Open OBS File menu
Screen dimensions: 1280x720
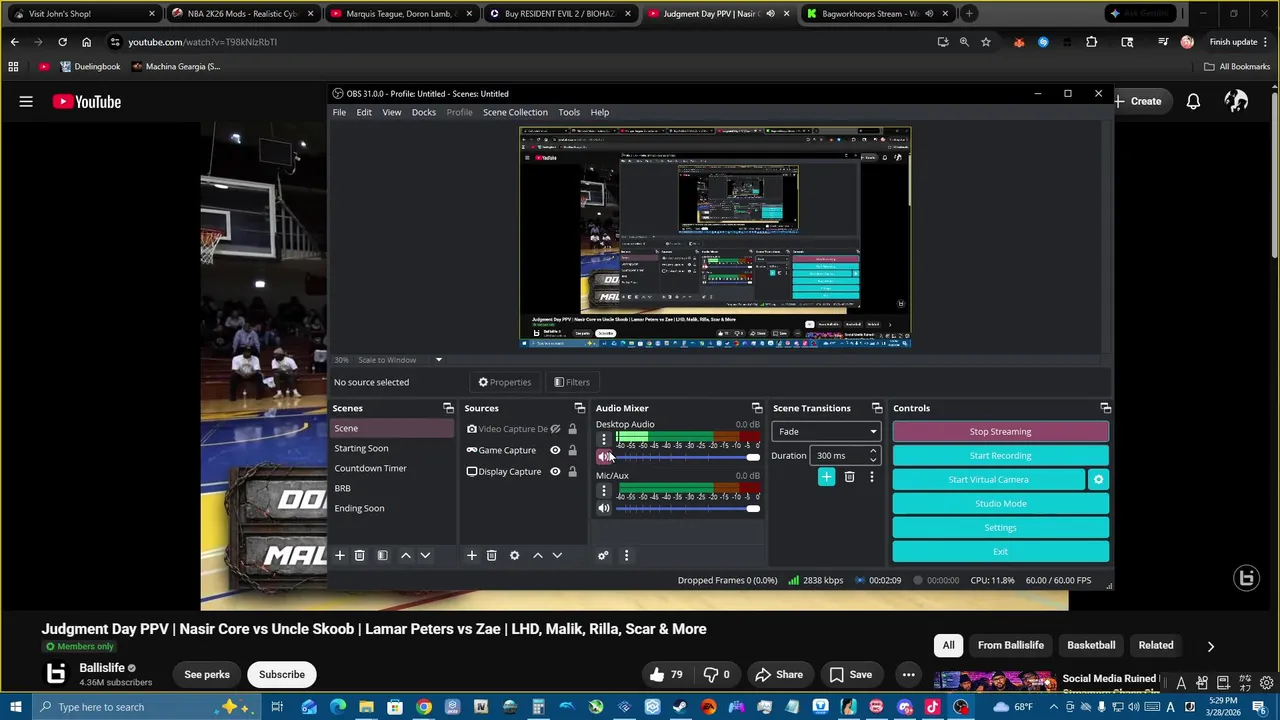(339, 112)
